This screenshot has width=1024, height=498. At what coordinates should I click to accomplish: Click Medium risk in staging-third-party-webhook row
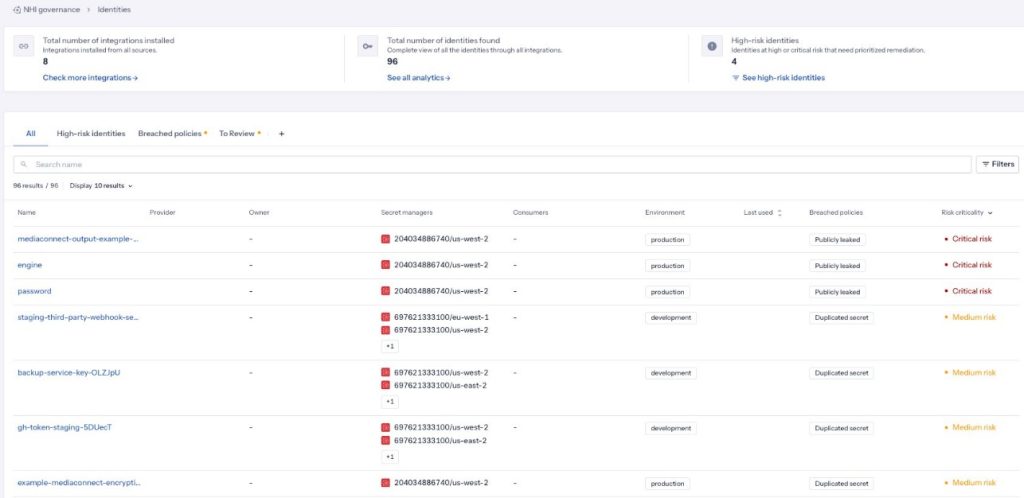point(970,317)
